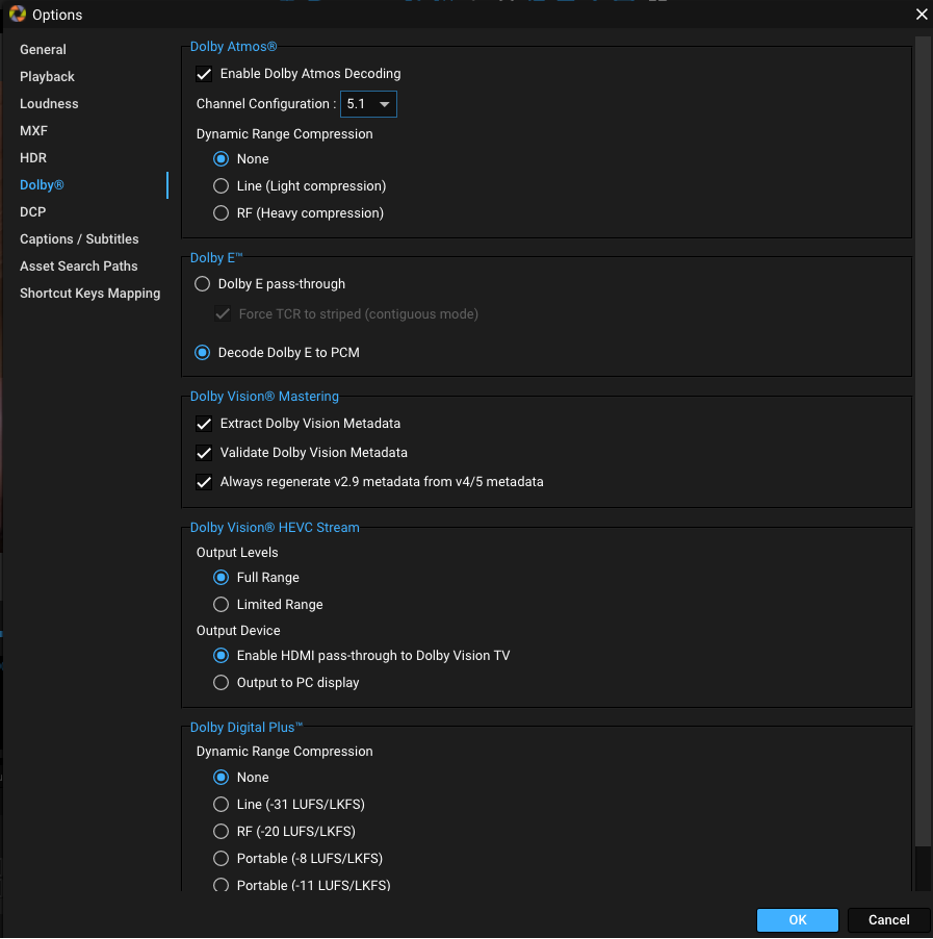Enable HDMI pass-through to Dolby Vision TV

(221, 655)
